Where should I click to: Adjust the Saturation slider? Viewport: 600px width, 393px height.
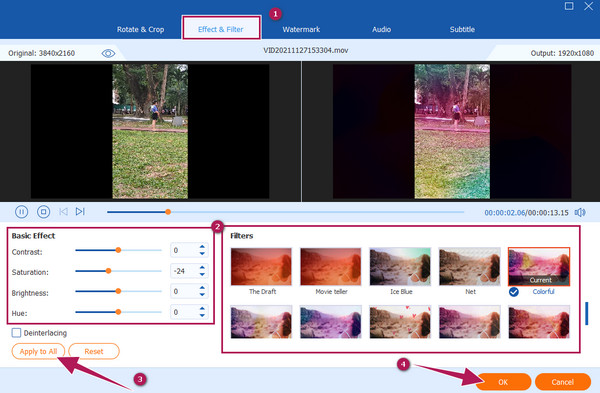[108, 271]
